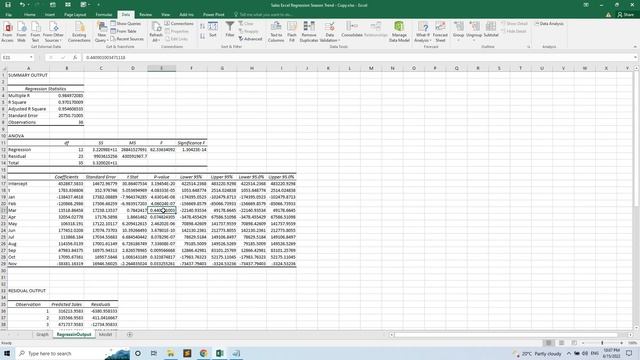Select the Mar row label cell
640x360 pixels.
pyautogui.click(x=28, y=210)
